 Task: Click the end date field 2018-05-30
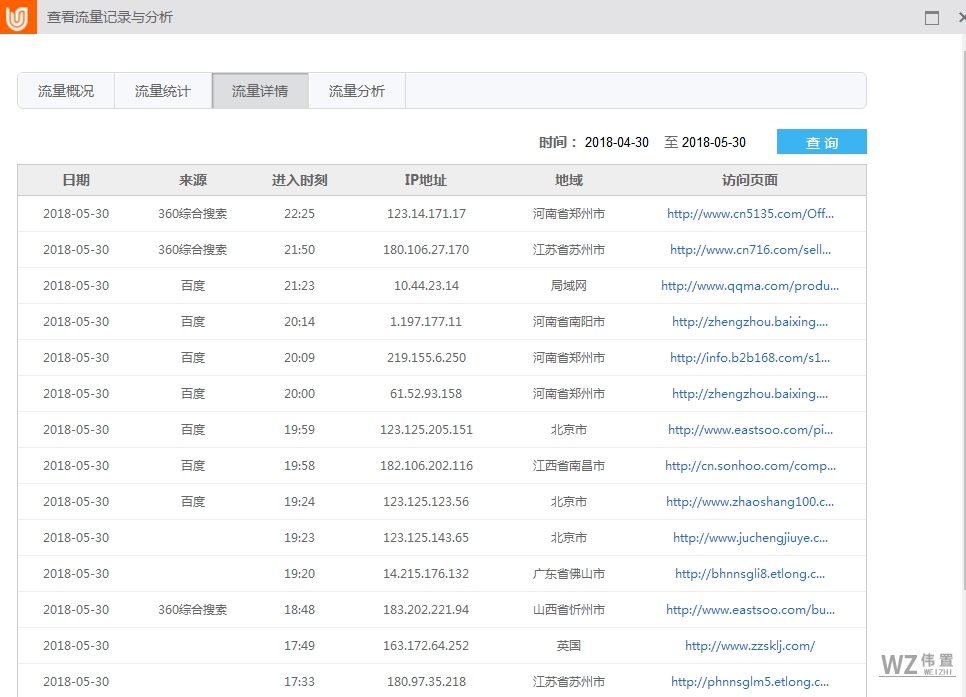tap(714, 142)
